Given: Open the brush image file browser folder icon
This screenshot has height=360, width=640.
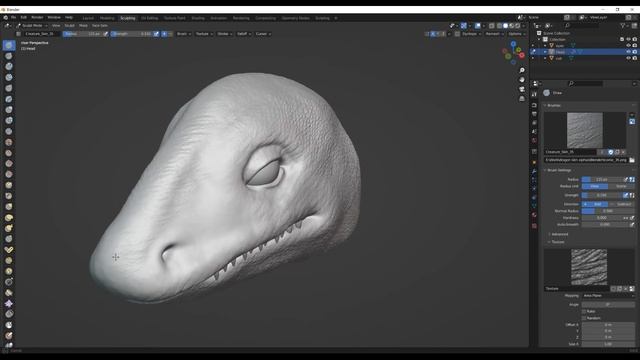Looking at the screenshot, I should coord(632,160).
